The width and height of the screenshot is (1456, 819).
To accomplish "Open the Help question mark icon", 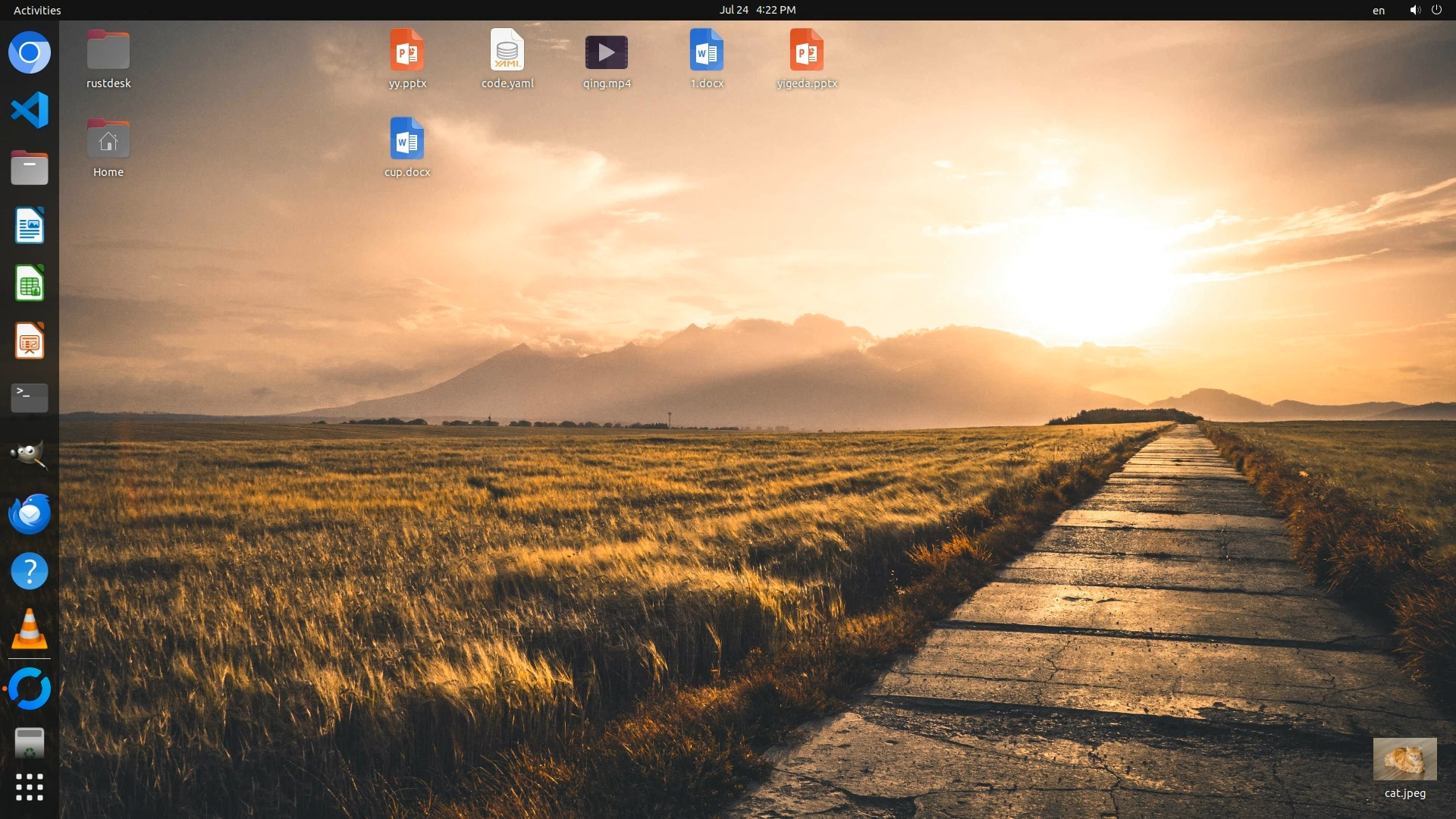I will click(30, 571).
